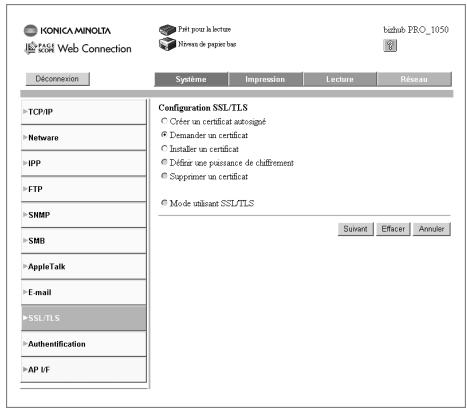Switch to the Impression tab

[265, 79]
